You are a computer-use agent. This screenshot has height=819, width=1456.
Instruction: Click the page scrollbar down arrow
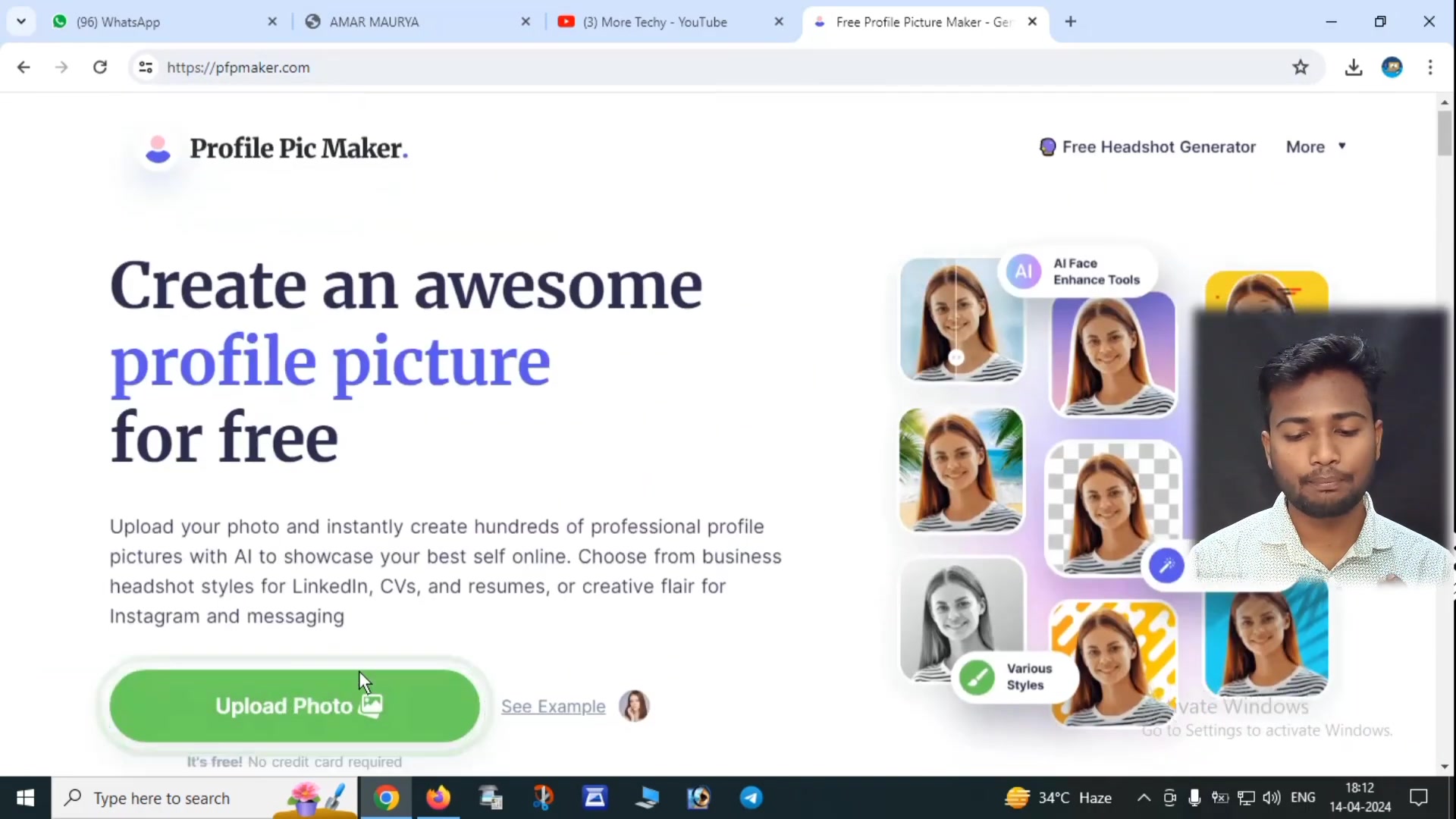click(1445, 767)
